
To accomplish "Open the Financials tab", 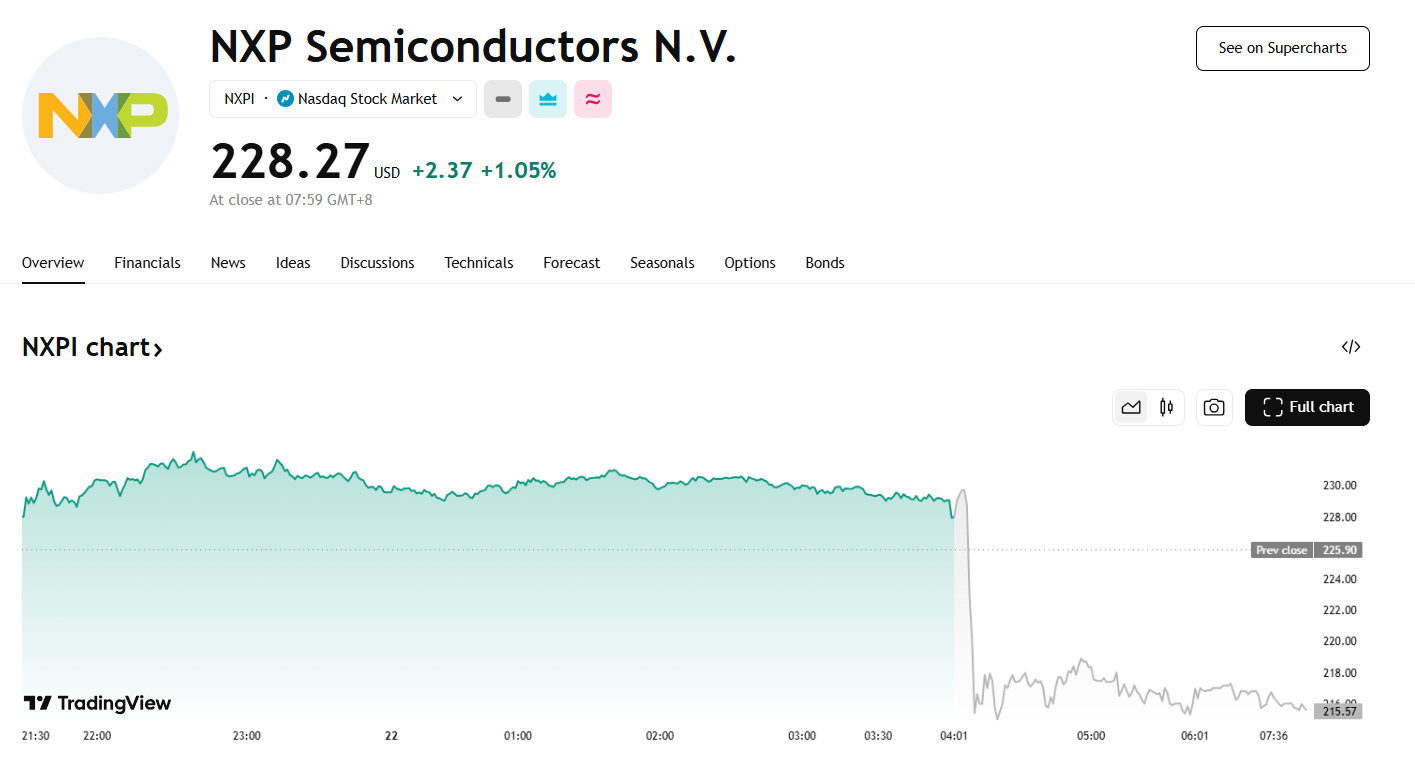I will (x=147, y=263).
